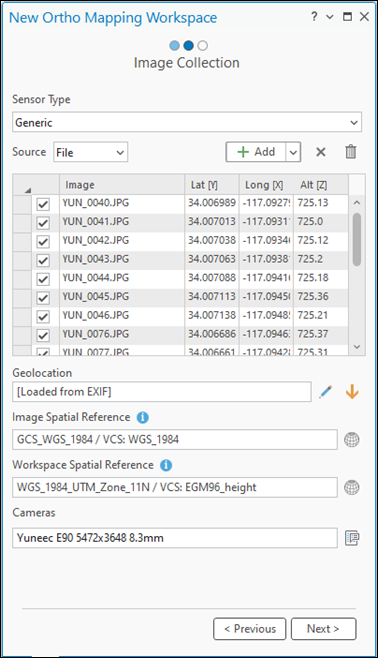
Task: Click the orange export geolocation arrow
Action: coord(352,392)
